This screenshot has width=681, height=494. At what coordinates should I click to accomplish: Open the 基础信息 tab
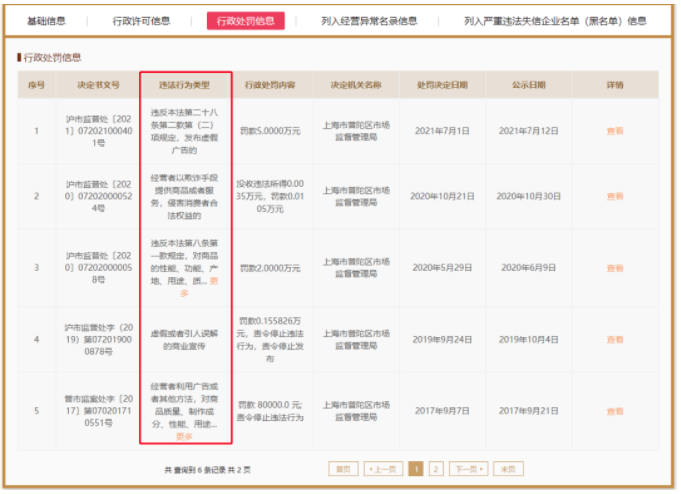[x=46, y=21]
